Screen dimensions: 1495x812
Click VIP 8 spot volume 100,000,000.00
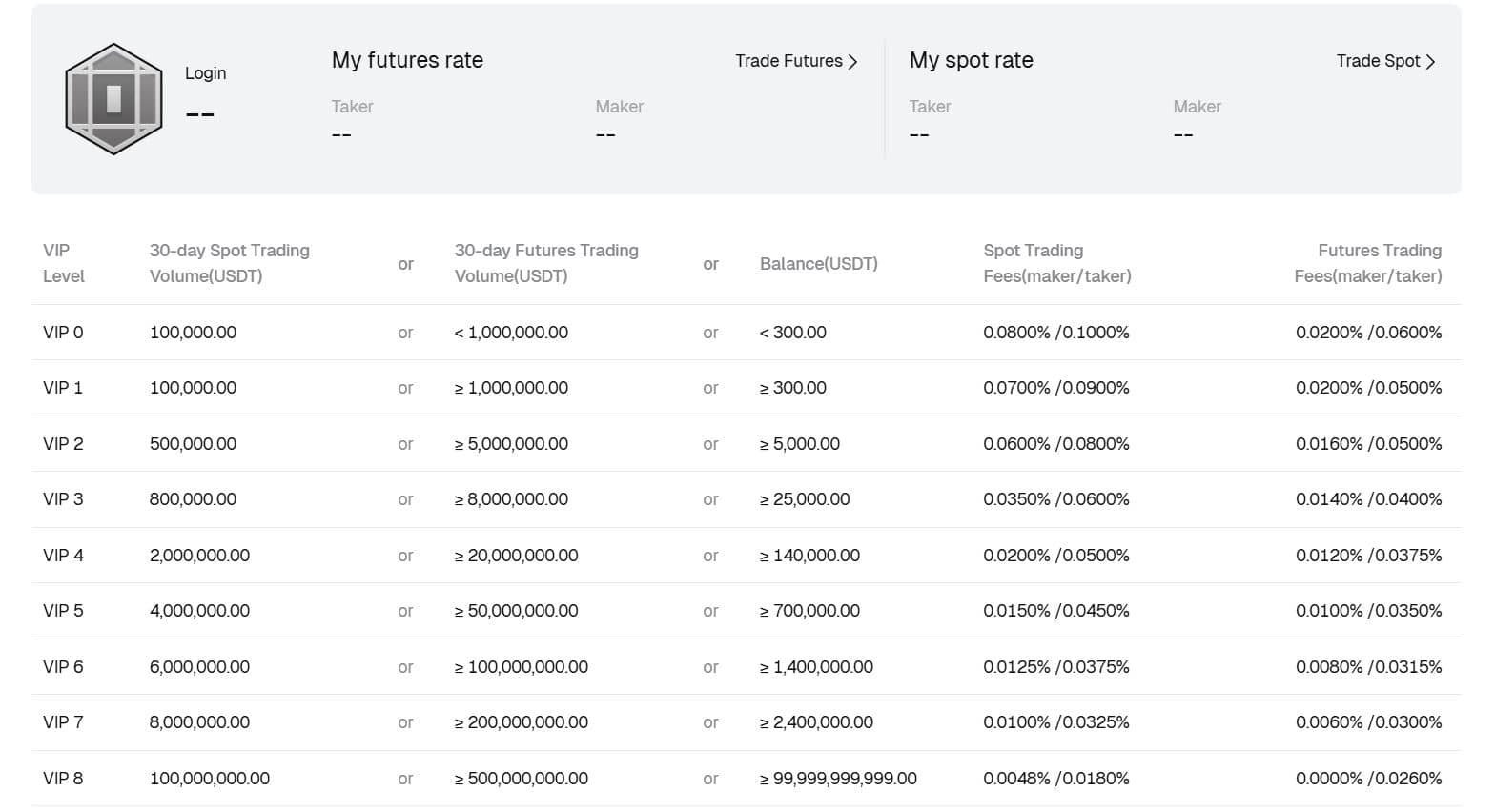[x=210, y=779]
